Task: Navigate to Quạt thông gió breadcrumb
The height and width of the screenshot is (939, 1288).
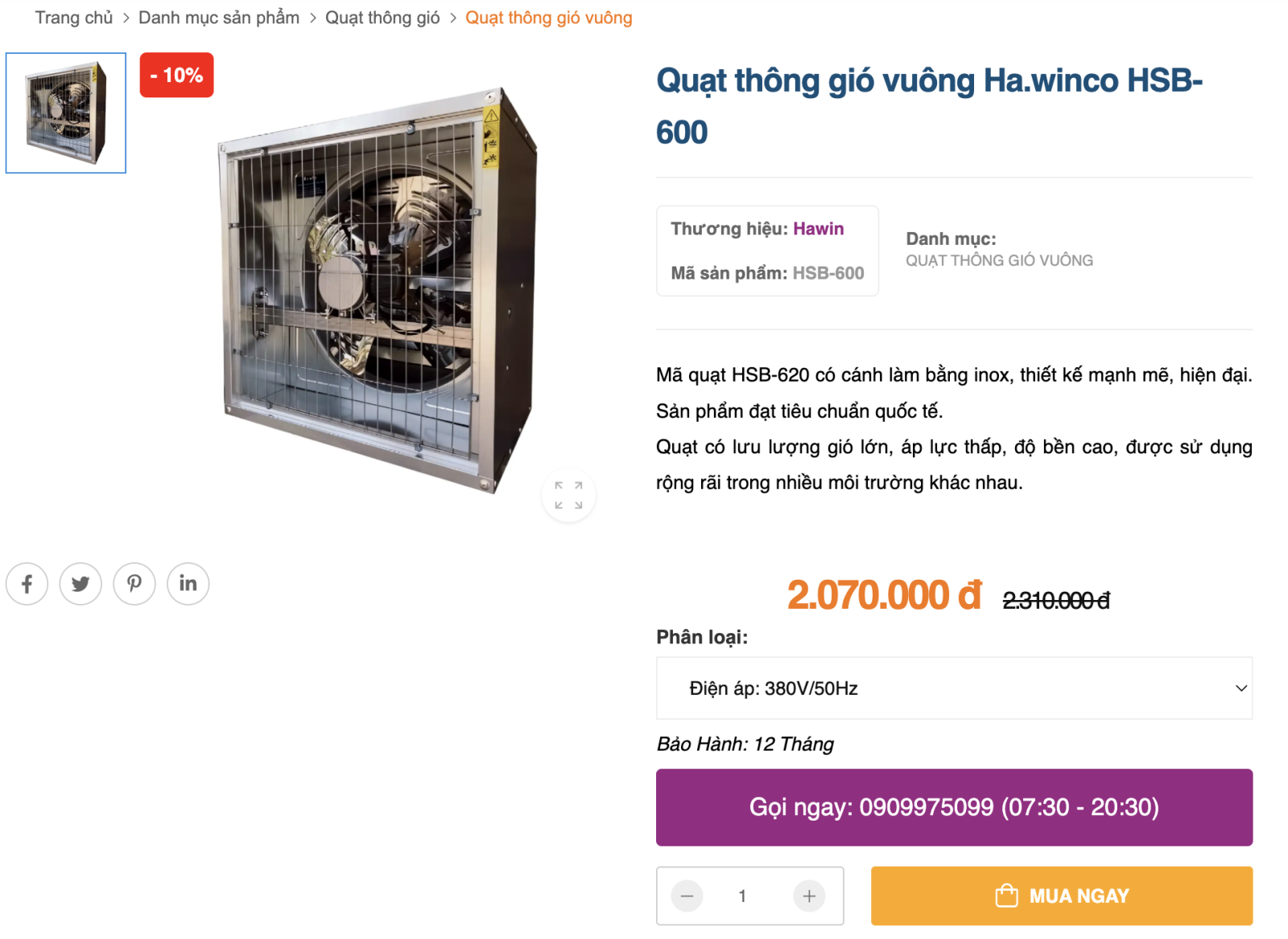Action: click(x=382, y=18)
